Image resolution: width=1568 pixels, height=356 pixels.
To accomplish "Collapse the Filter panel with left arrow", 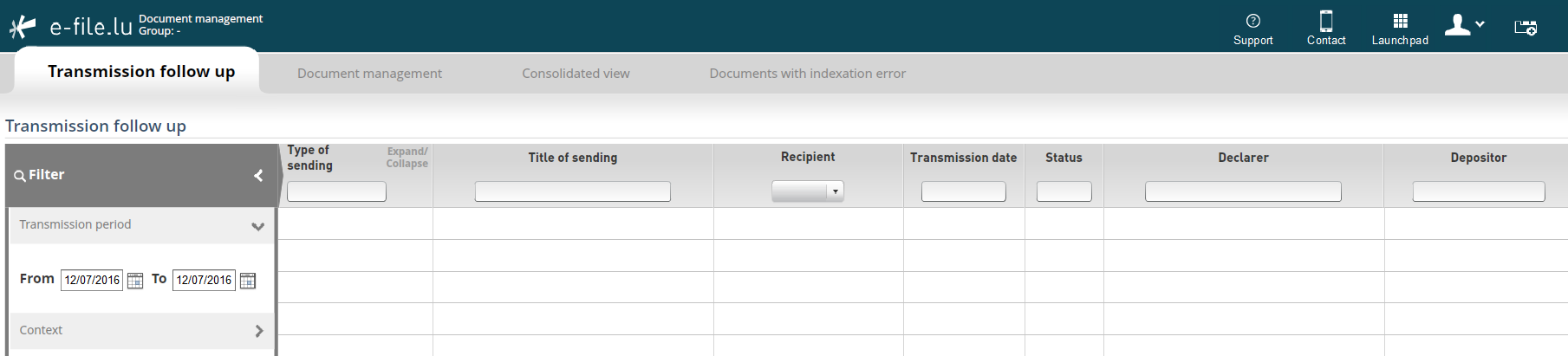I will pyautogui.click(x=258, y=175).
